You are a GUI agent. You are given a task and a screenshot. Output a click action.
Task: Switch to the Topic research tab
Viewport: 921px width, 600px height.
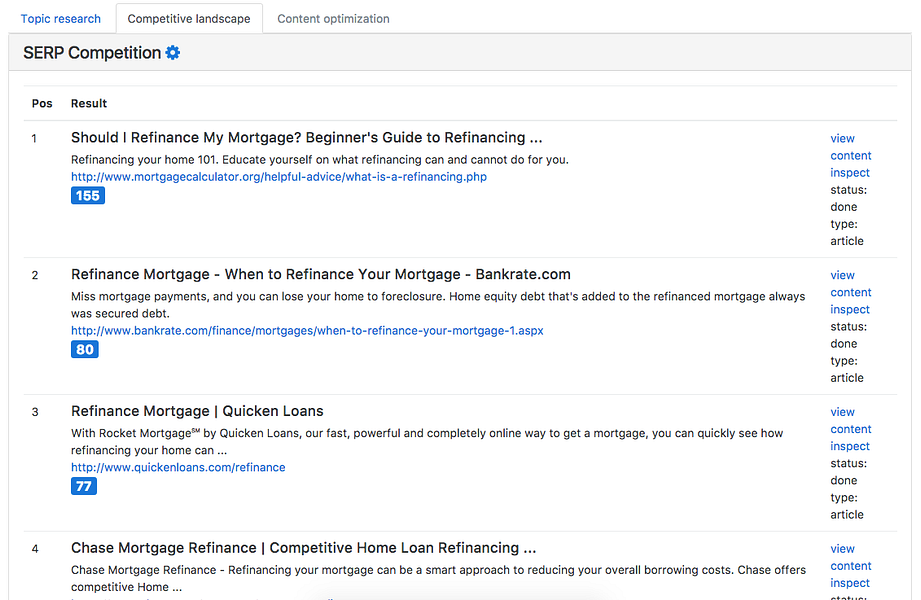click(x=60, y=18)
